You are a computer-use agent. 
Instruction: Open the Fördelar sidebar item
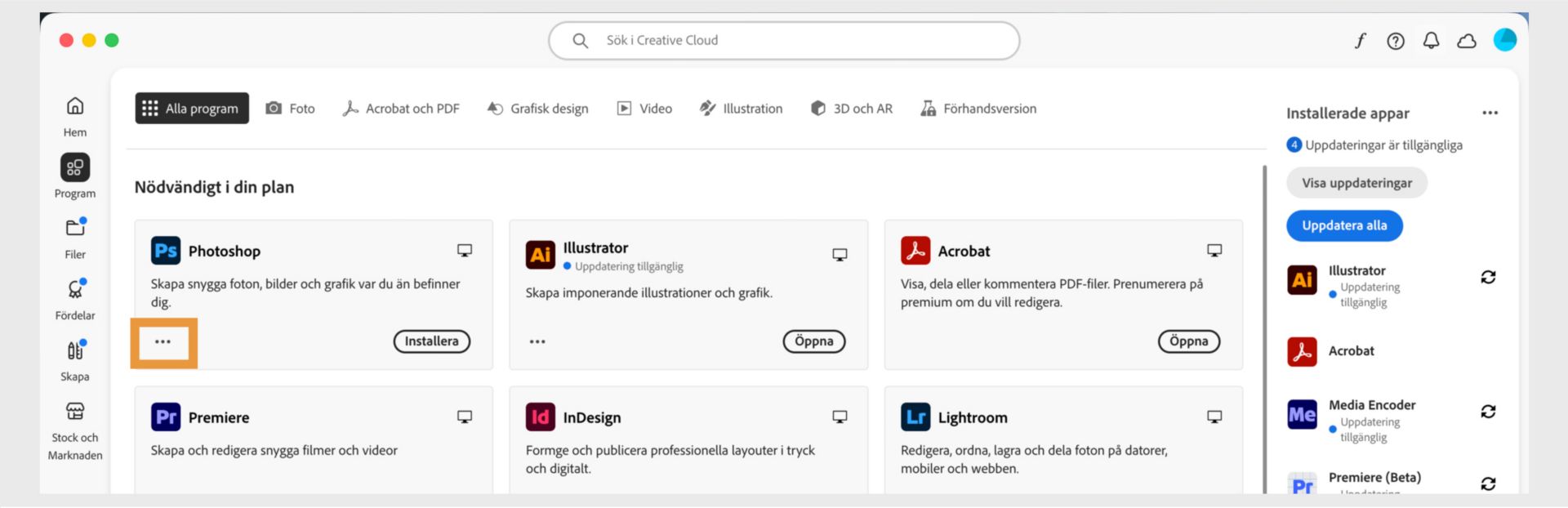click(x=75, y=289)
